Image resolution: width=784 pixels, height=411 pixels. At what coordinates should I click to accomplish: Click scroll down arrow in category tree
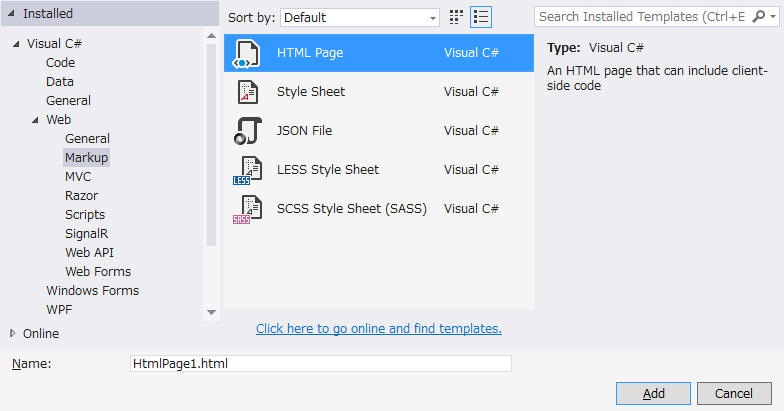click(x=212, y=312)
